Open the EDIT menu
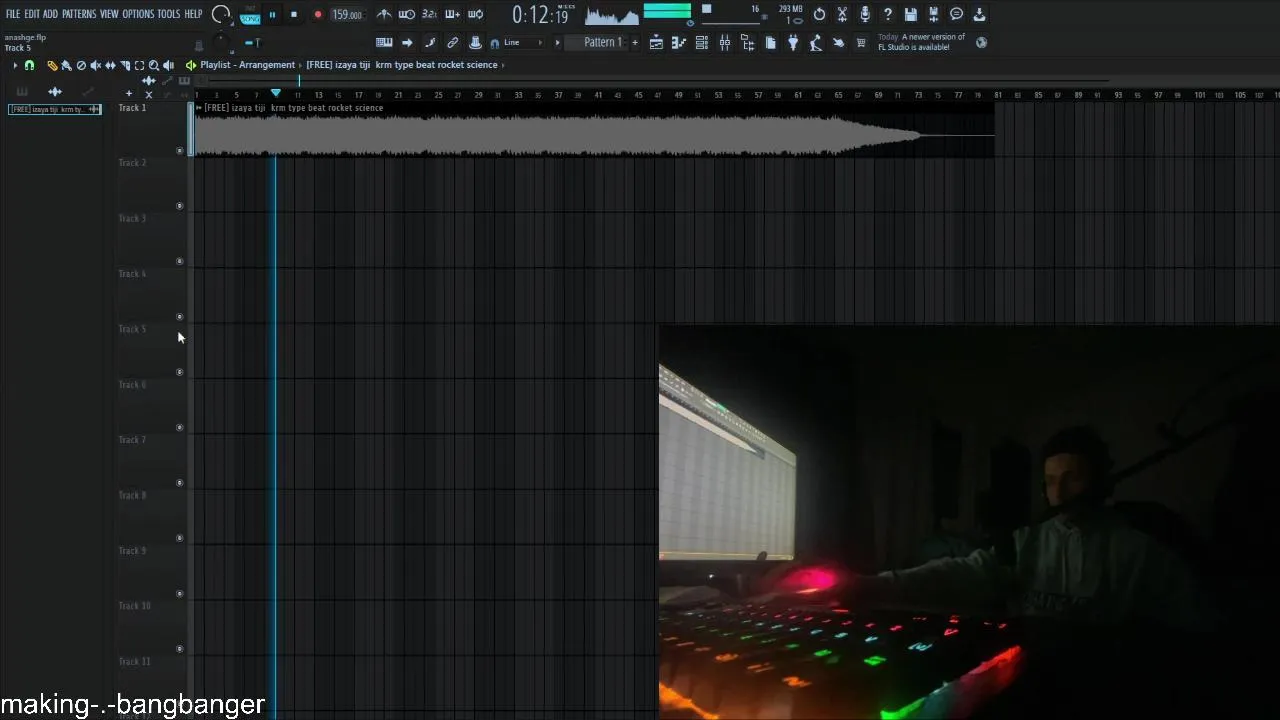 tap(32, 14)
